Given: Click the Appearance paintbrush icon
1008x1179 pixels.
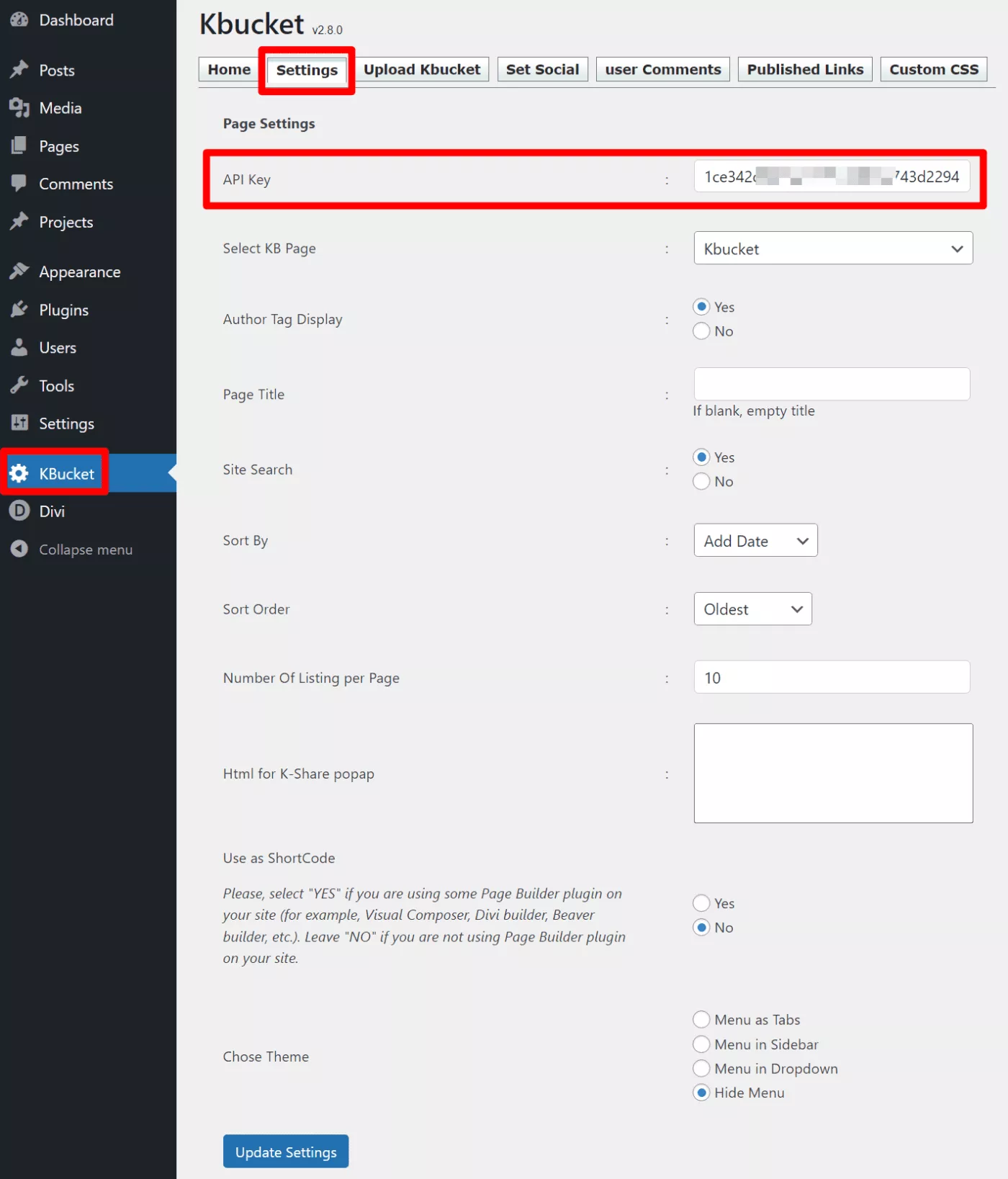Looking at the screenshot, I should [19, 272].
